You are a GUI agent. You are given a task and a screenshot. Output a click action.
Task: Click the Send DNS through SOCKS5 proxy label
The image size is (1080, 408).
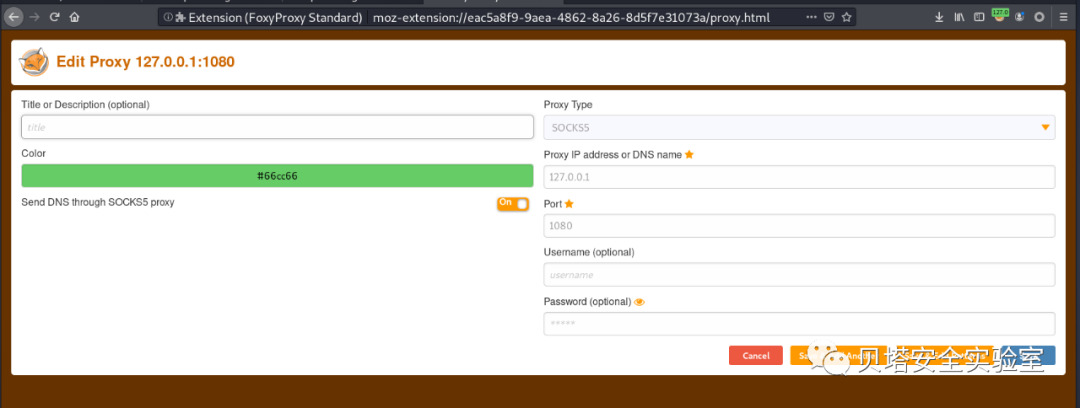98,203
